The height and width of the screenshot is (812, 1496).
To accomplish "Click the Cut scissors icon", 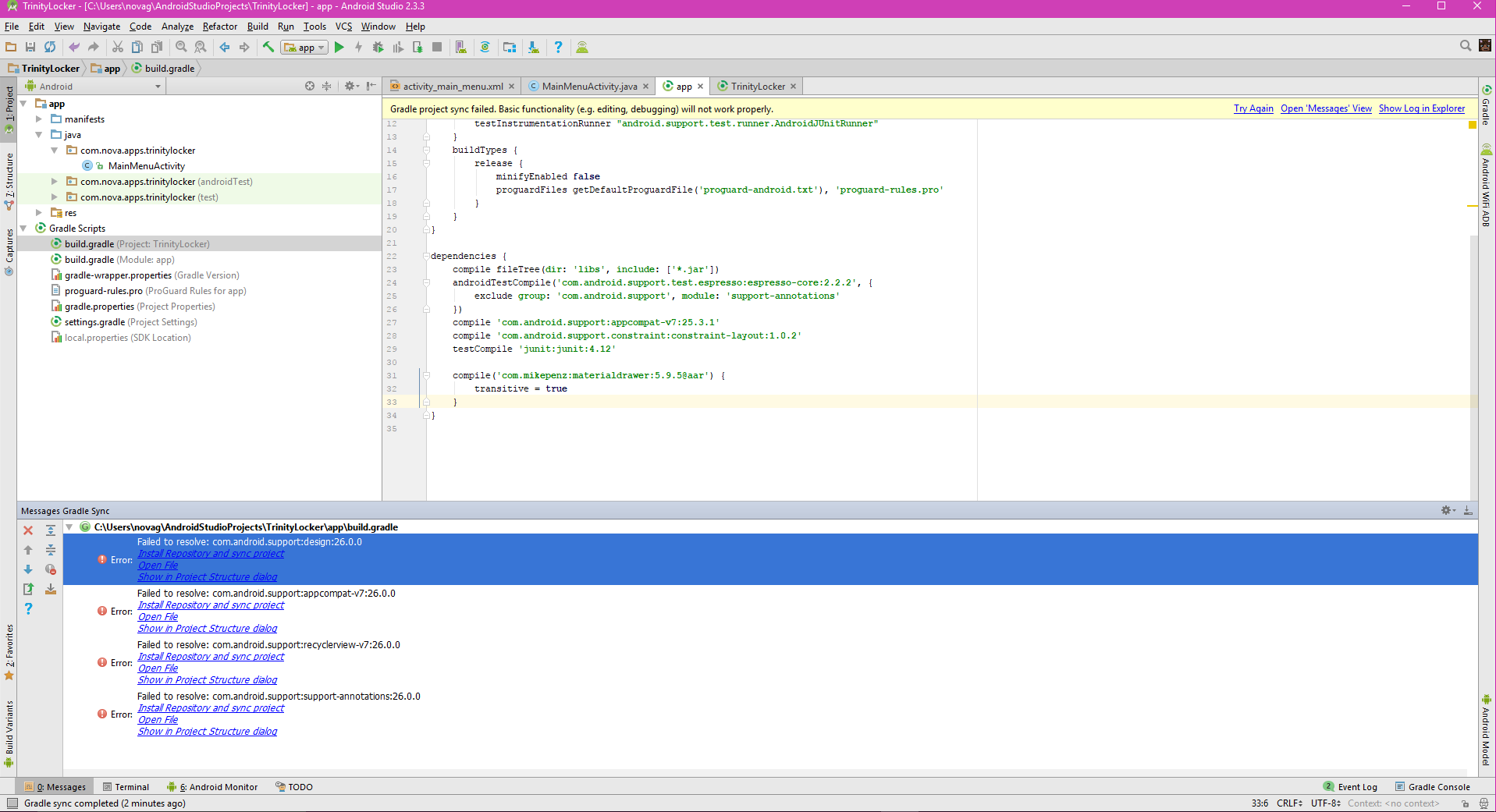I will [118, 48].
